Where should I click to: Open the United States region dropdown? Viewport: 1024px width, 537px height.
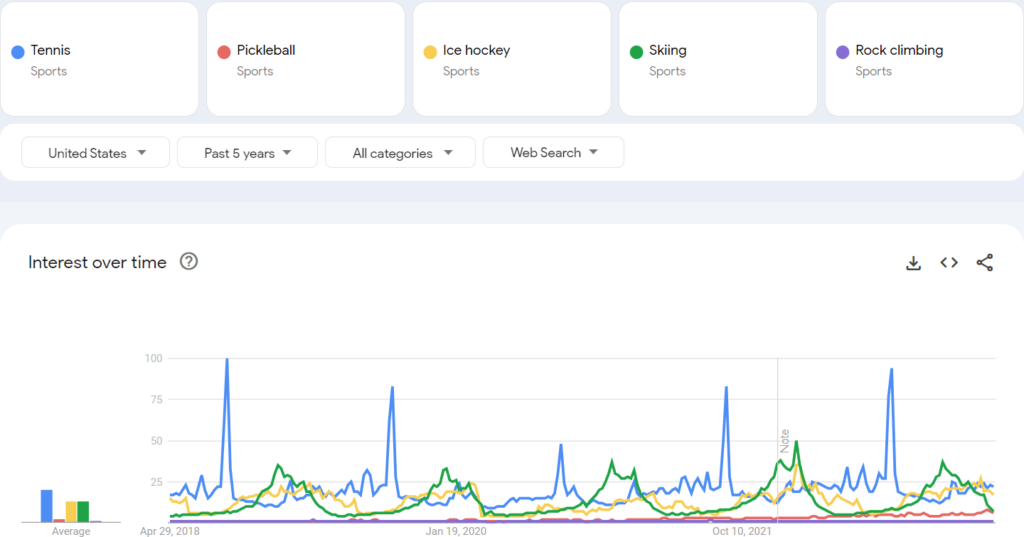coord(96,153)
